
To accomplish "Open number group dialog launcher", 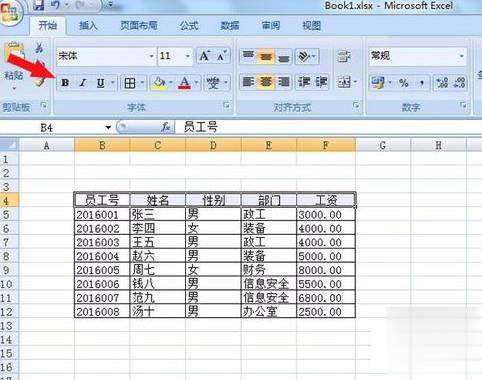I will (x=463, y=106).
